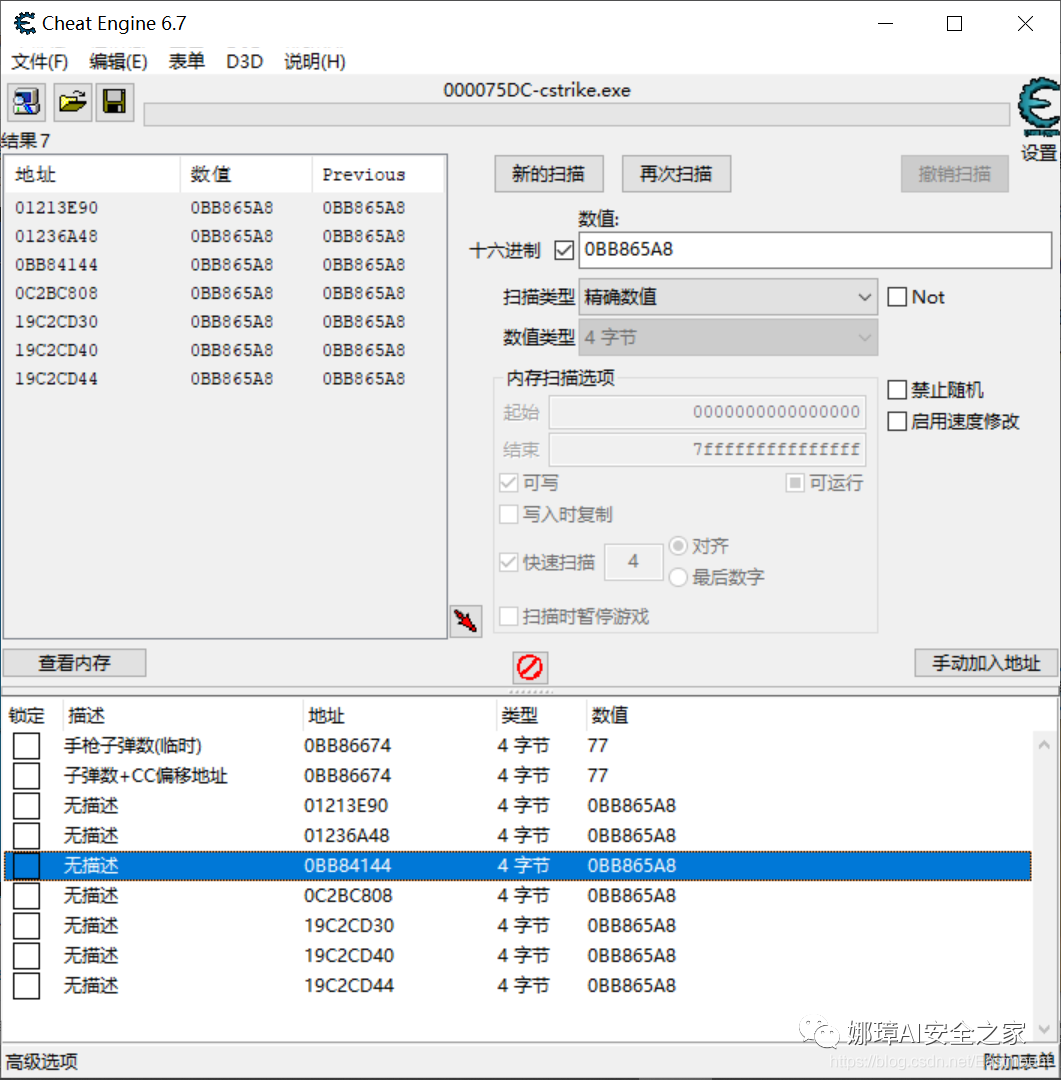Open the 数值类型 value type dropdown
The image size is (1061, 1080).
728,338
